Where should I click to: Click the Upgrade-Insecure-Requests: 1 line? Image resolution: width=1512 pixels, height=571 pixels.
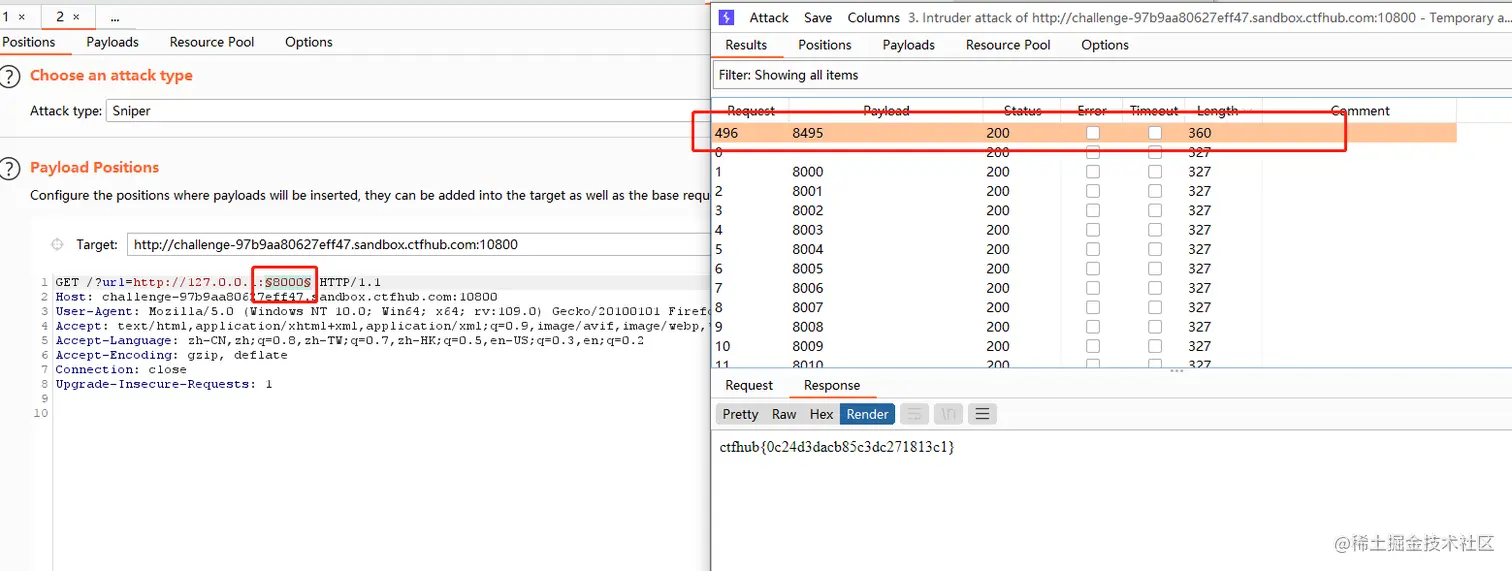pyautogui.click(x=164, y=384)
